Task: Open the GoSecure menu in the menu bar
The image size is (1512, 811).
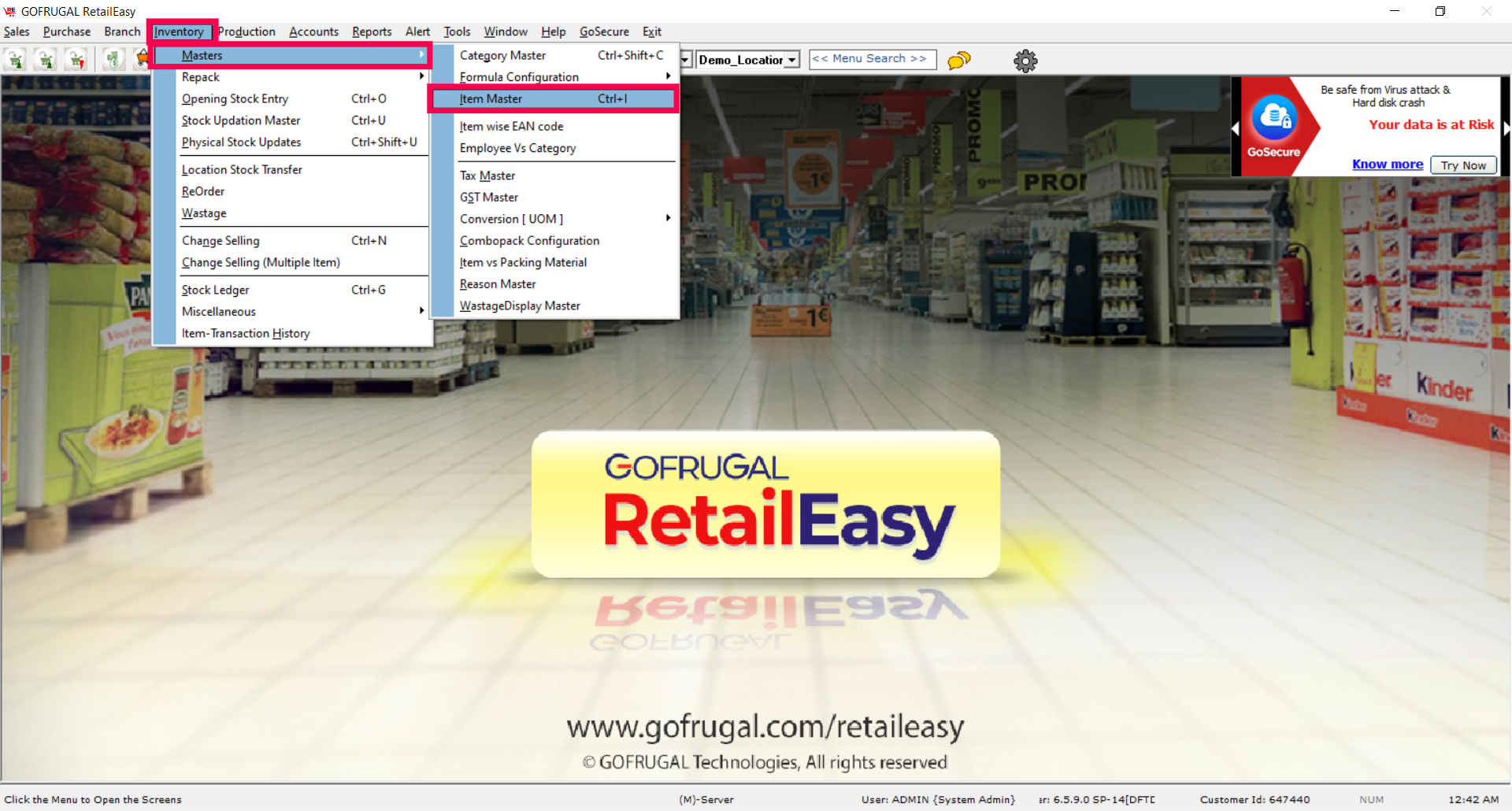Action: 604,31
